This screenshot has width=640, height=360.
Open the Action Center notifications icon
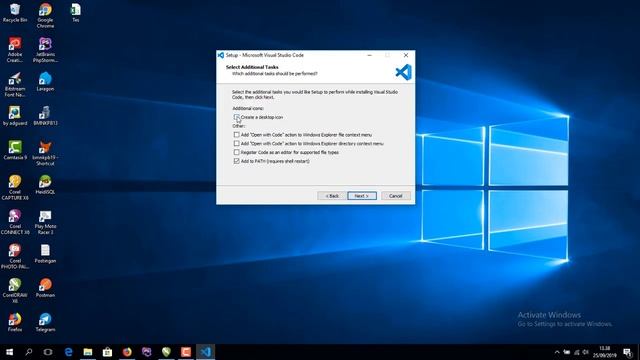tap(627, 352)
